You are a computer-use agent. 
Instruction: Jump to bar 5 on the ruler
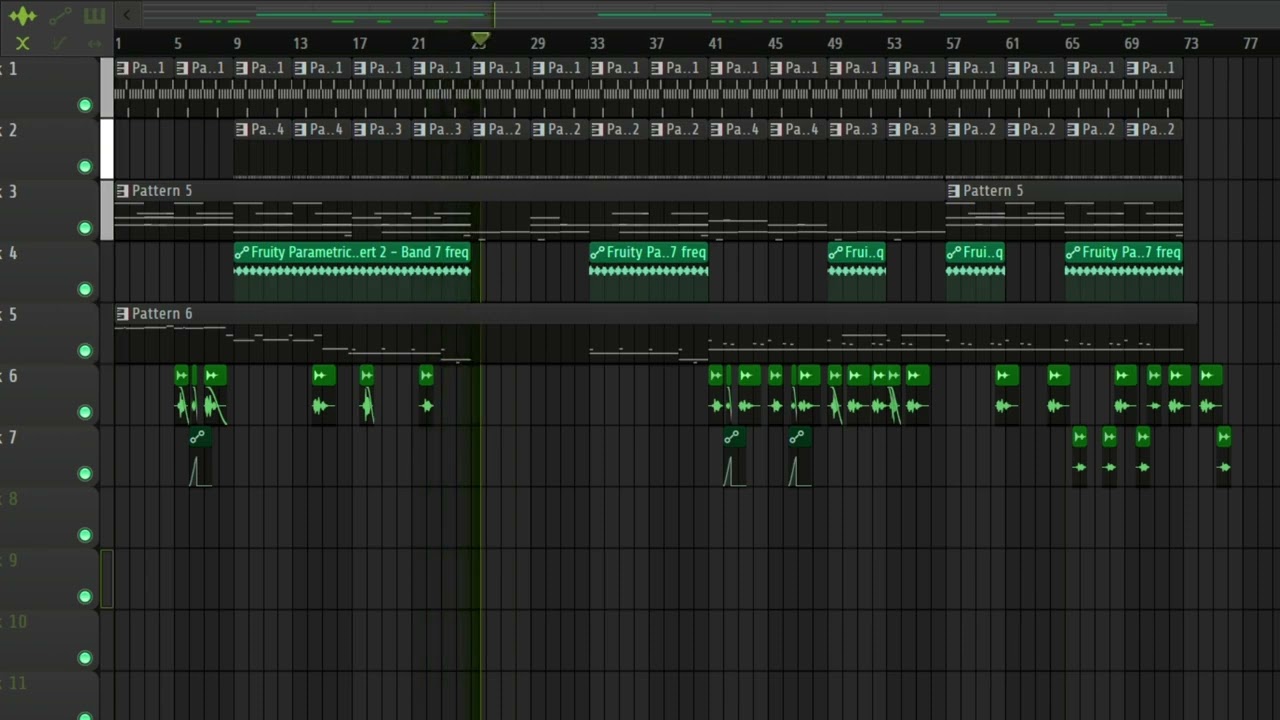pyautogui.click(x=177, y=43)
